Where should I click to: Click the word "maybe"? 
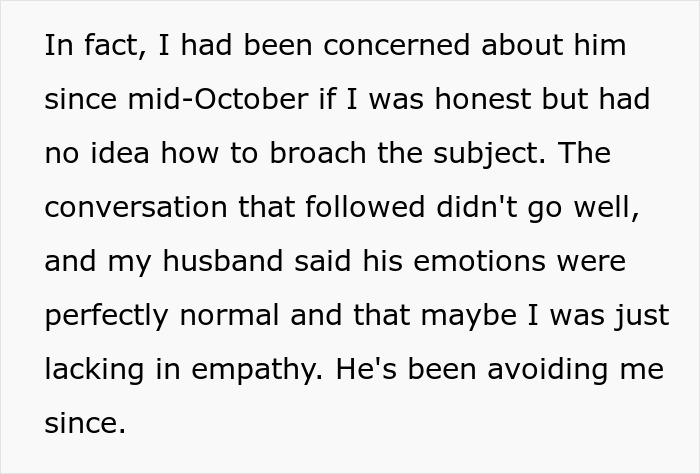point(468,317)
